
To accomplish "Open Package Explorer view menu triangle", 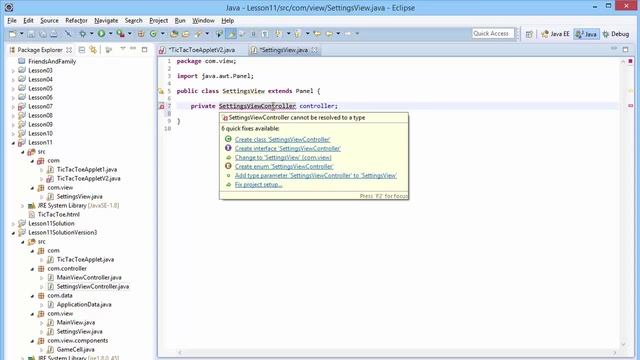I will tap(122, 49).
